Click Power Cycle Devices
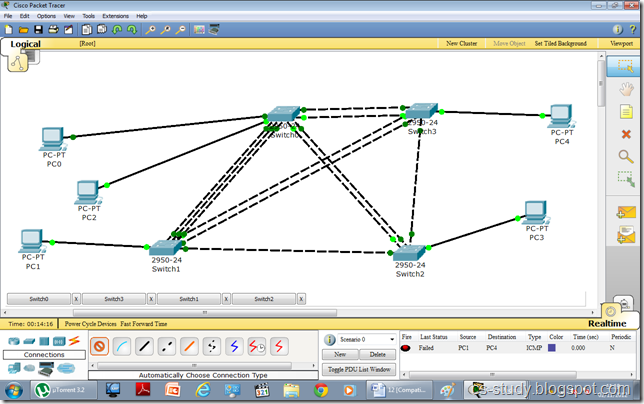This screenshot has width=644, height=404. (90, 324)
